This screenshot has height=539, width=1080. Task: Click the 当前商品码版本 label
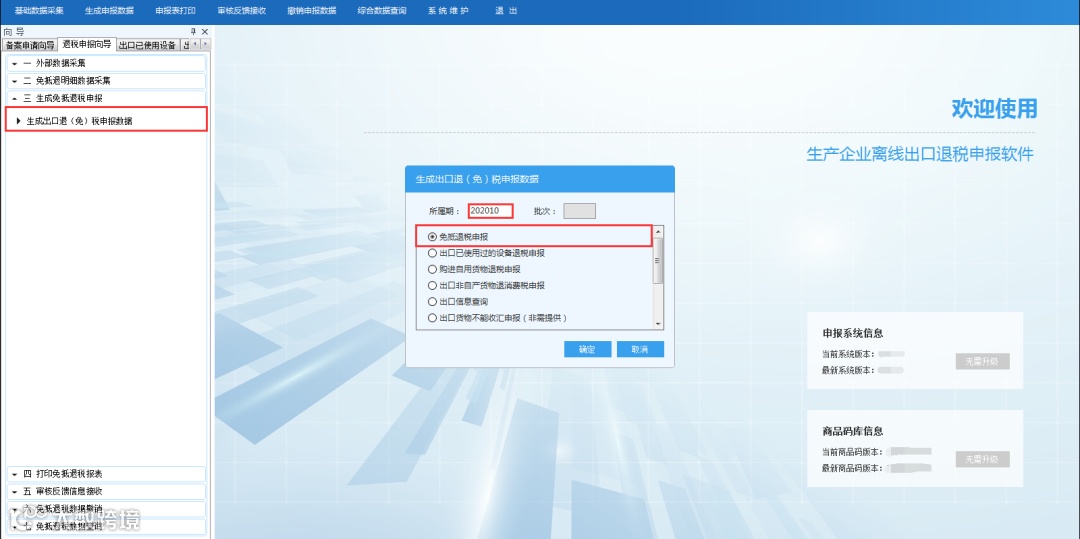[x=852, y=452]
